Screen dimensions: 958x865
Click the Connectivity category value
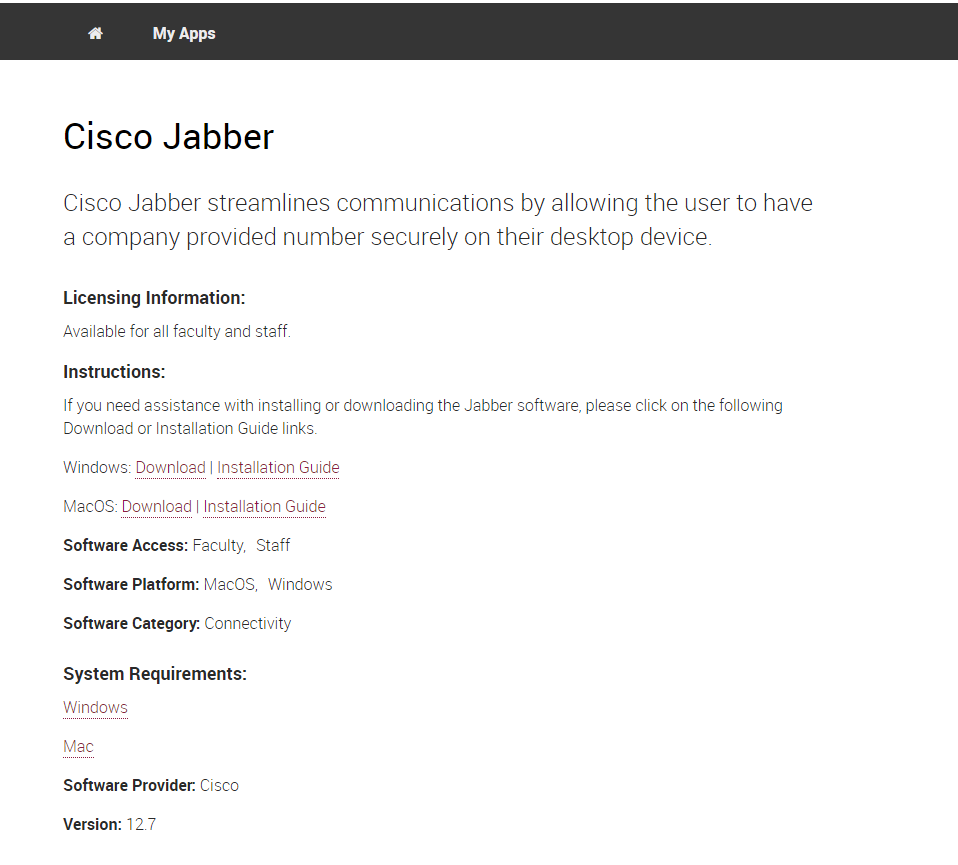(248, 623)
